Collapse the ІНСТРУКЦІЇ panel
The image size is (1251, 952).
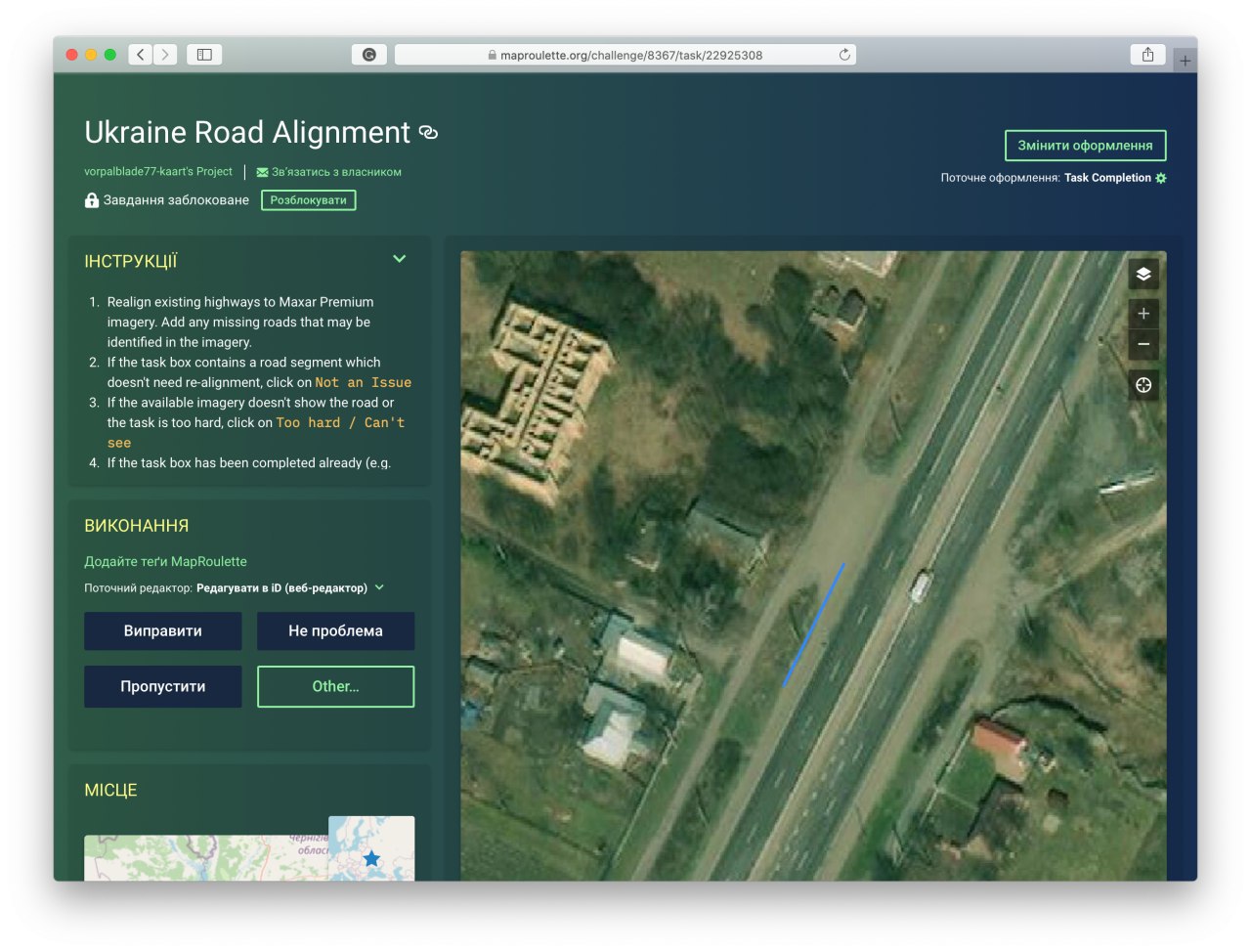399,259
